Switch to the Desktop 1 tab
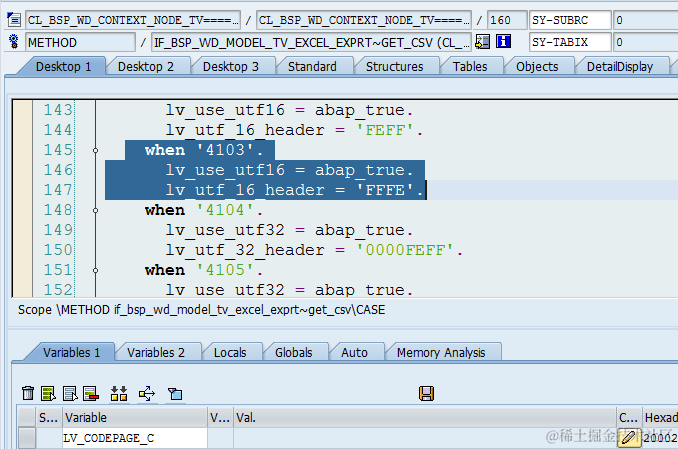Viewport: 678px width, 449px height. tap(64, 67)
